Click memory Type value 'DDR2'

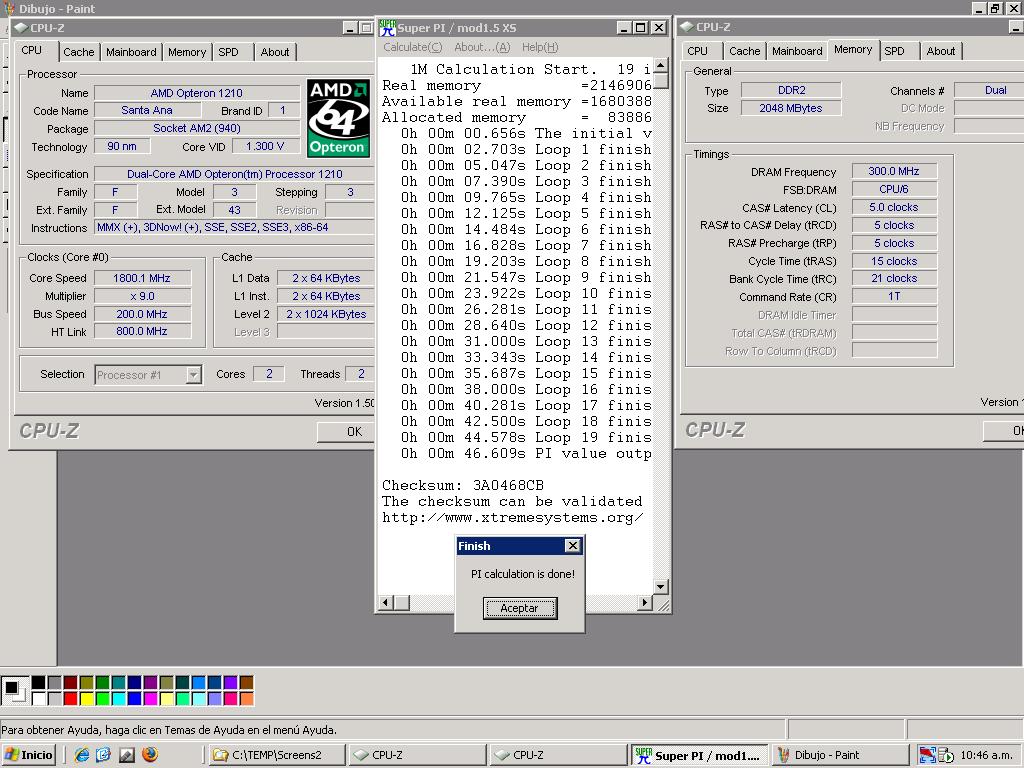tap(792, 90)
